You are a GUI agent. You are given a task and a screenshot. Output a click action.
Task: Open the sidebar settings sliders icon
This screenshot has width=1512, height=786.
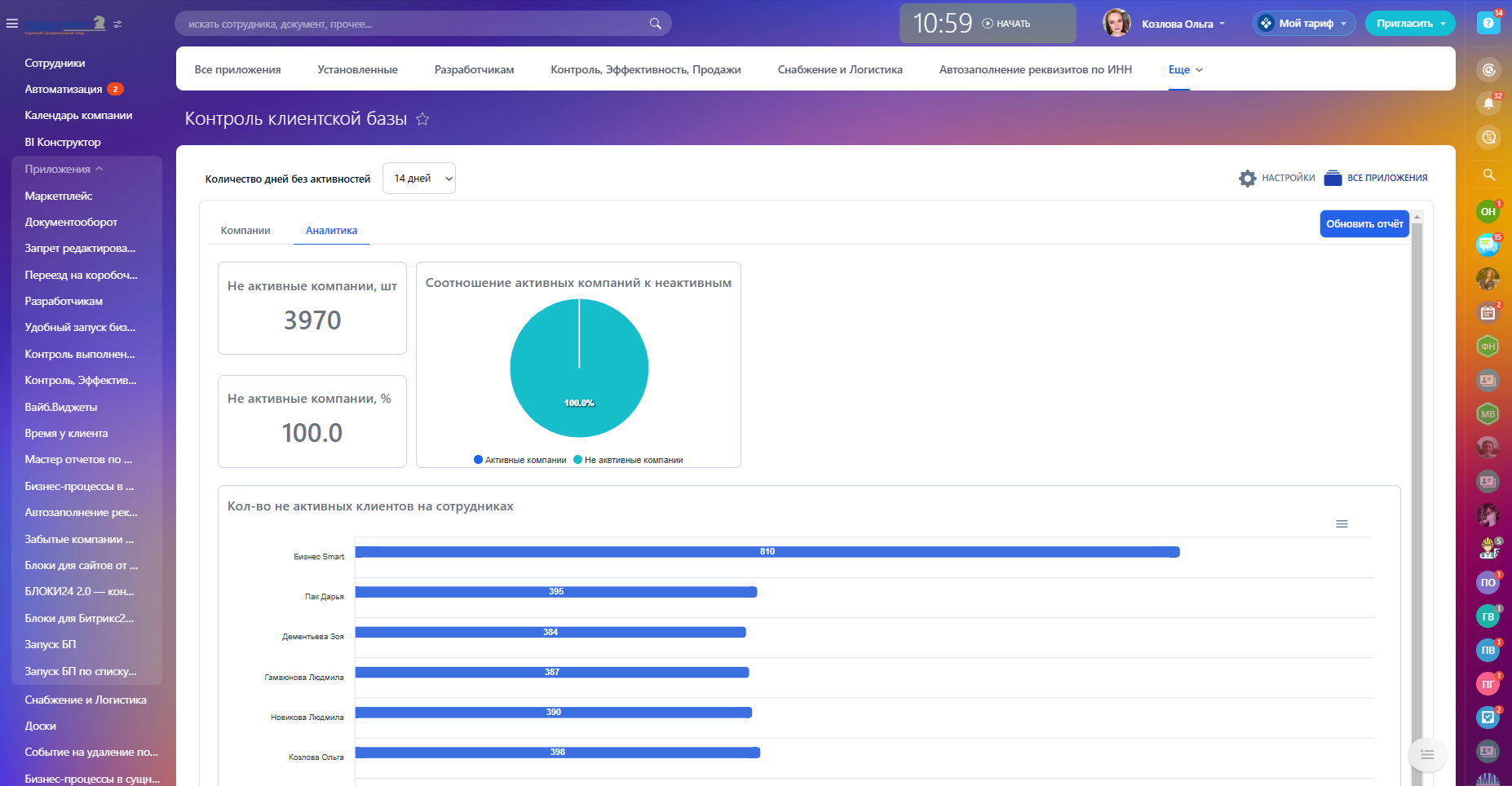click(117, 24)
